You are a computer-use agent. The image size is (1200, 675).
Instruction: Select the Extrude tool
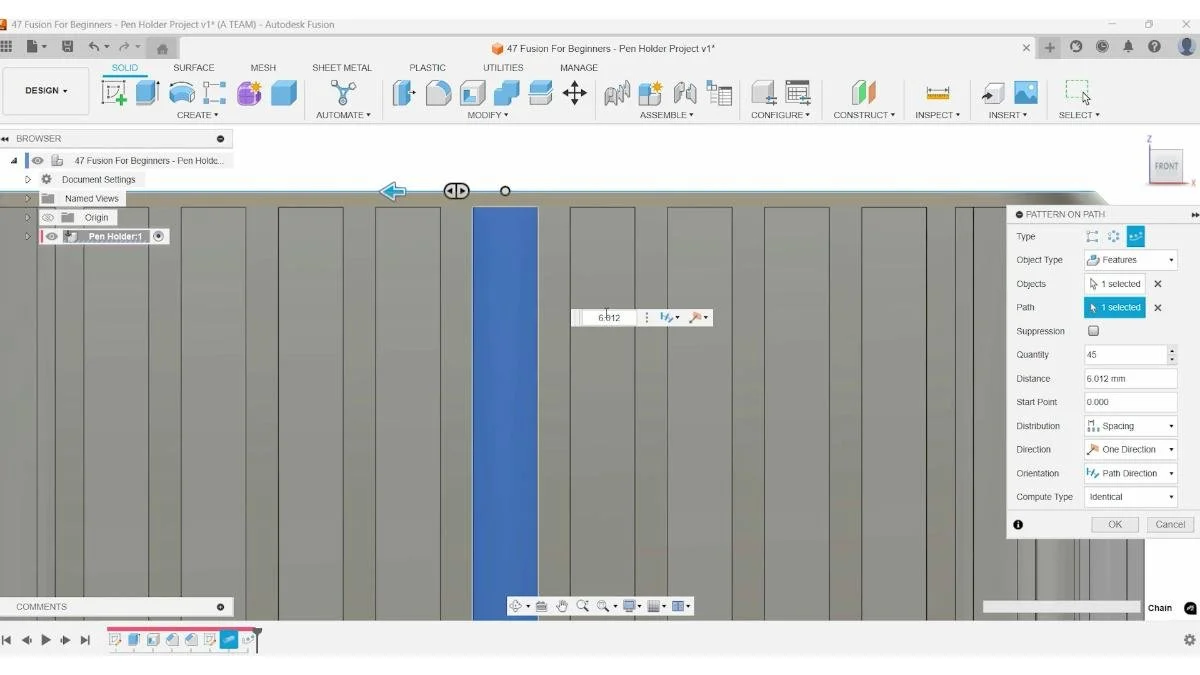click(x=148, y=93)
